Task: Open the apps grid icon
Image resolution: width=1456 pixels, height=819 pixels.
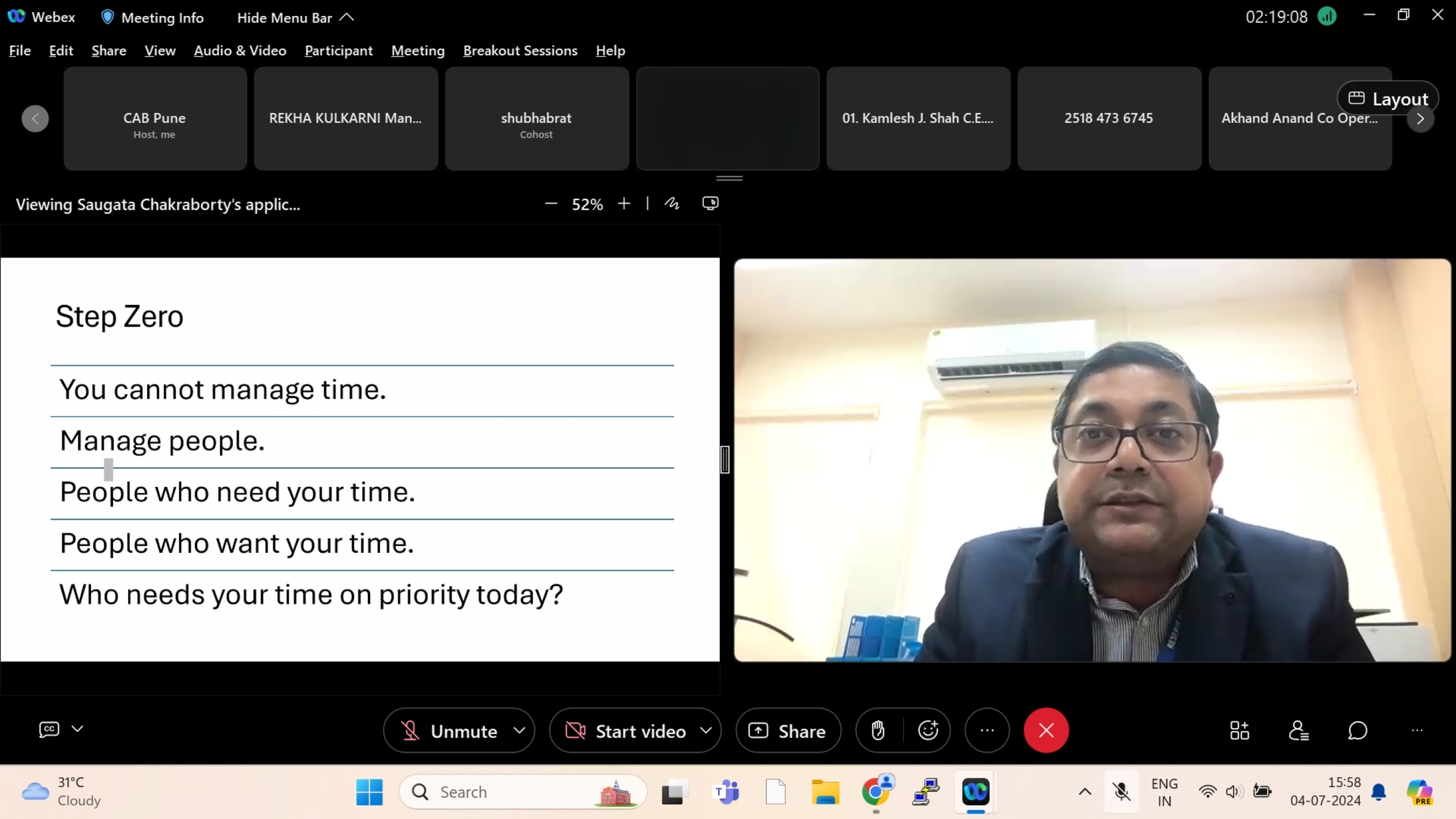Action: tap(1239, 730)
